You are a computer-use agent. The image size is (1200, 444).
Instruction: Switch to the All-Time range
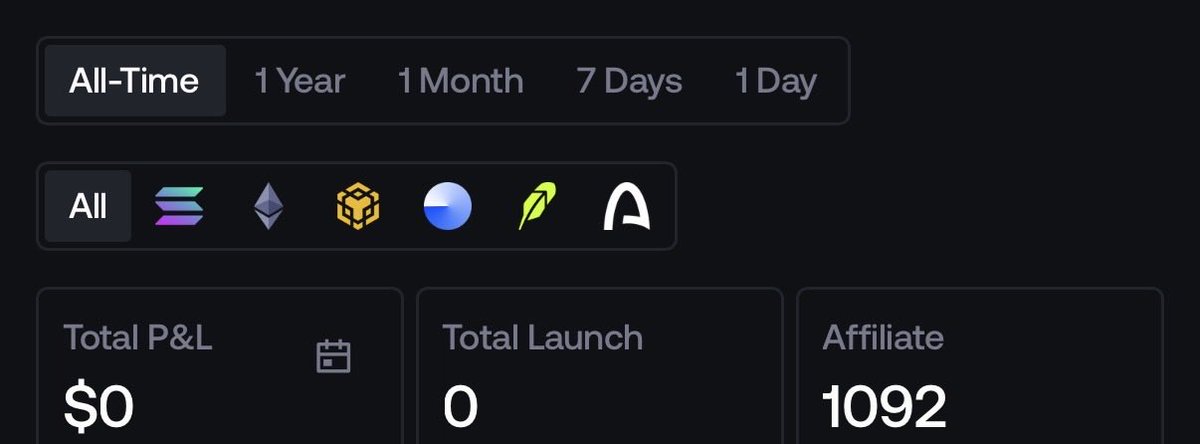point(135,81)
